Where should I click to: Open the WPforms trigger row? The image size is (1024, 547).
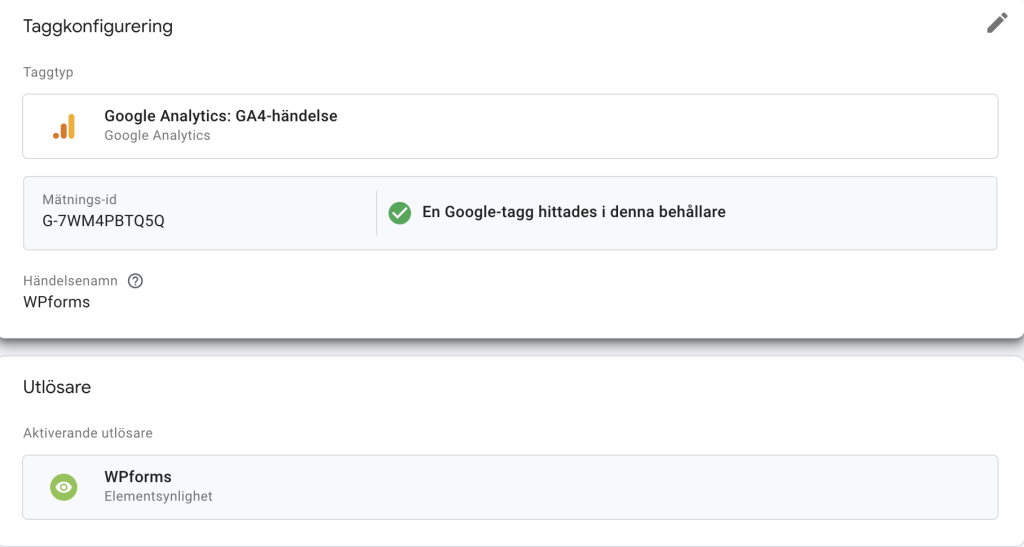(x=510, y=487)
